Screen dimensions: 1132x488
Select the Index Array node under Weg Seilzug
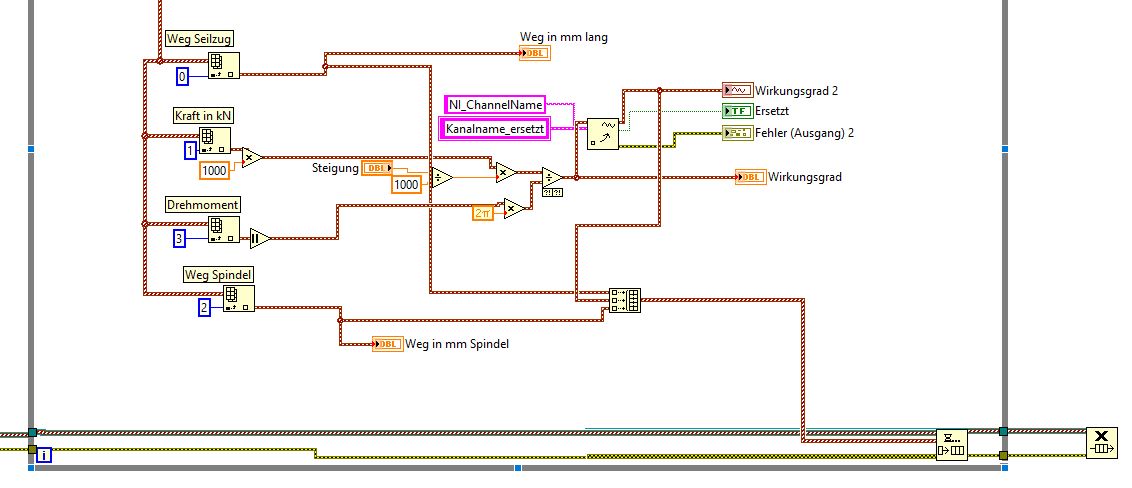coord(224,65)
